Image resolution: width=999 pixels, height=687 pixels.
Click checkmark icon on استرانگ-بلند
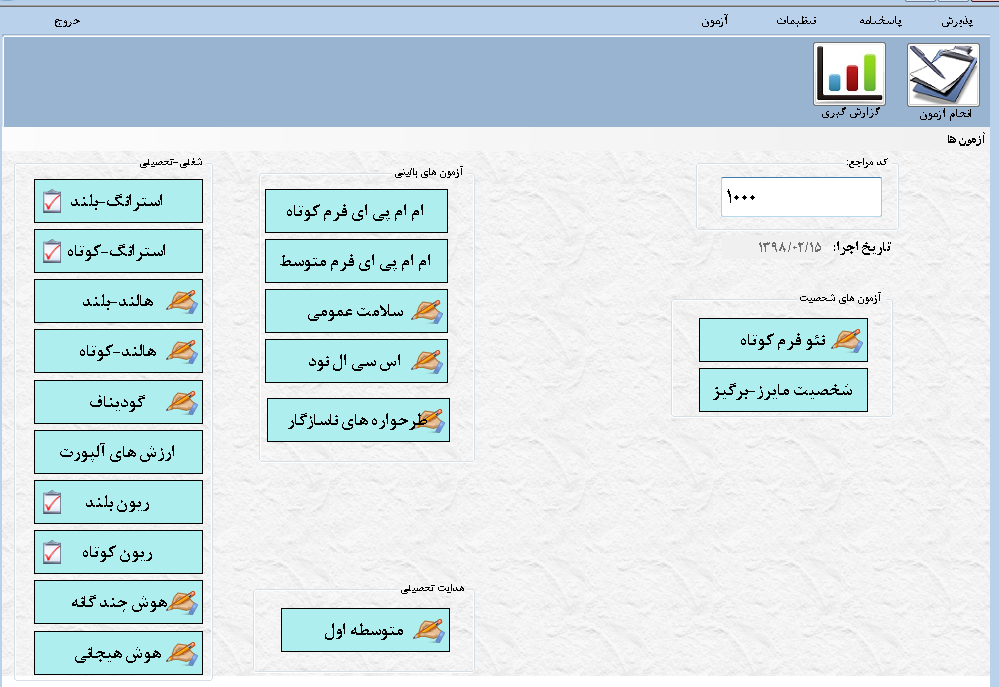pyautogui.click(x=53, y=202)
